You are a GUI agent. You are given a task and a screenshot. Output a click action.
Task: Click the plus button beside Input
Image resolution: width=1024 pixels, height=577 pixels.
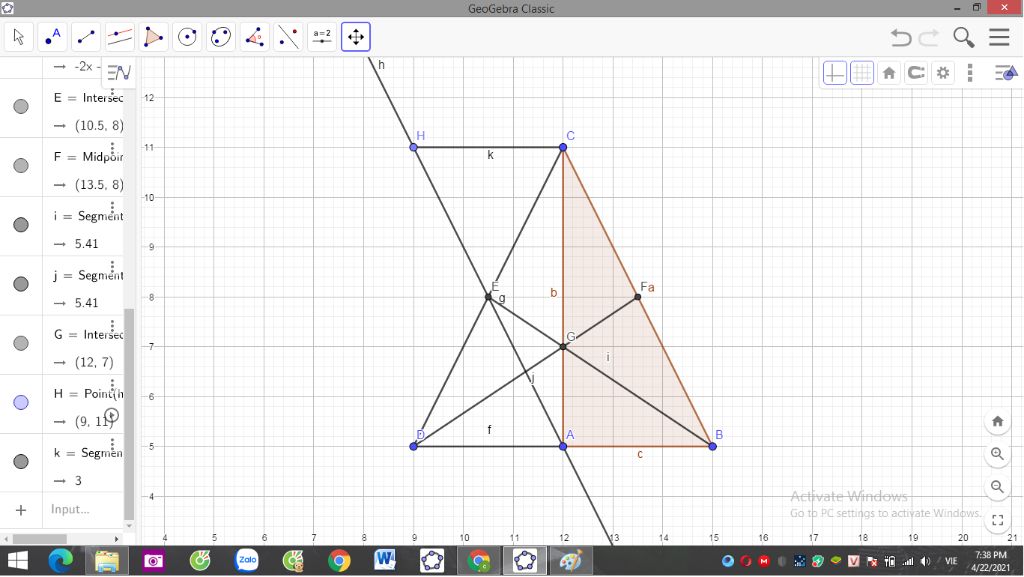point(21,510)
